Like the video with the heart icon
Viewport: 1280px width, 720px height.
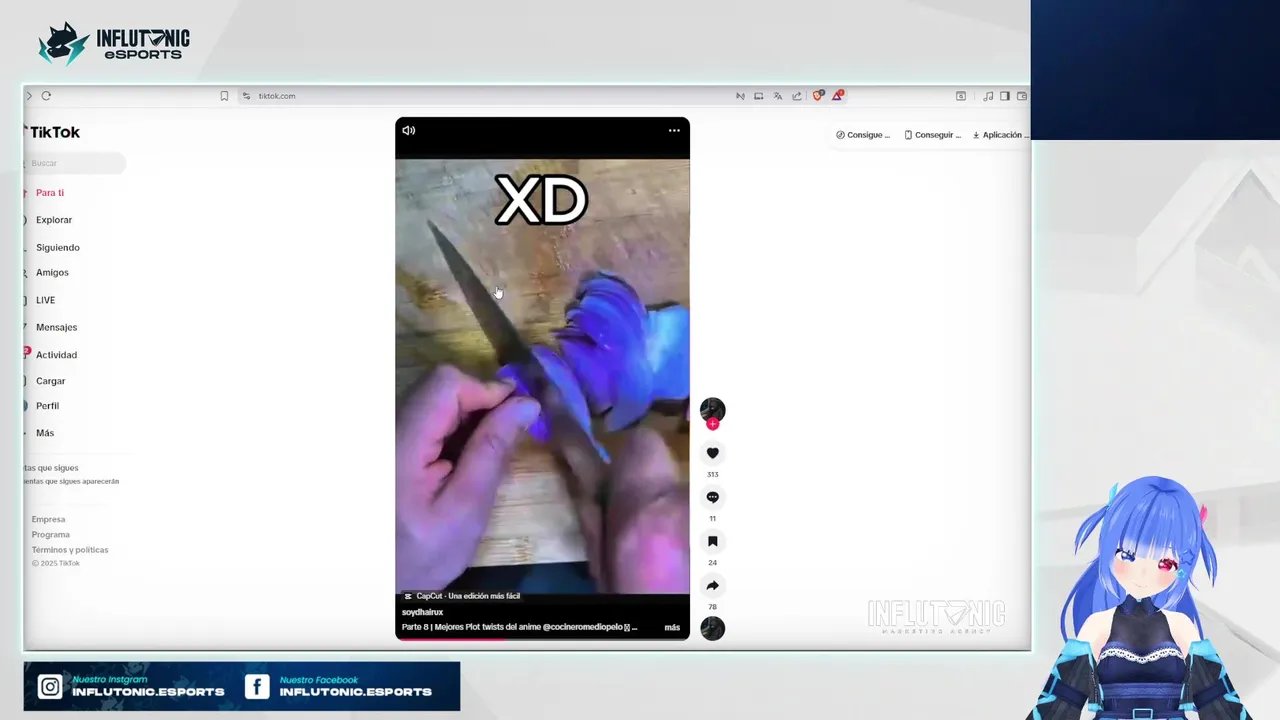[x=712, y=453]
